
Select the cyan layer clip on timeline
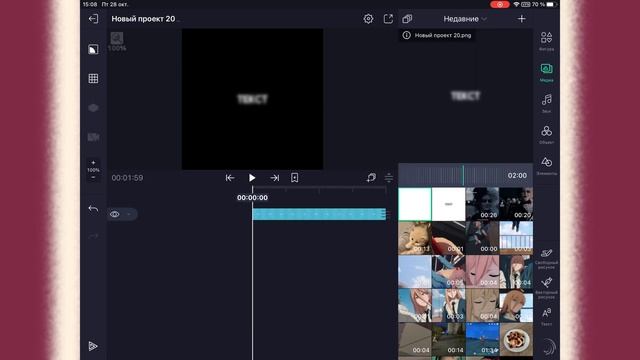(x=319, y=214)
